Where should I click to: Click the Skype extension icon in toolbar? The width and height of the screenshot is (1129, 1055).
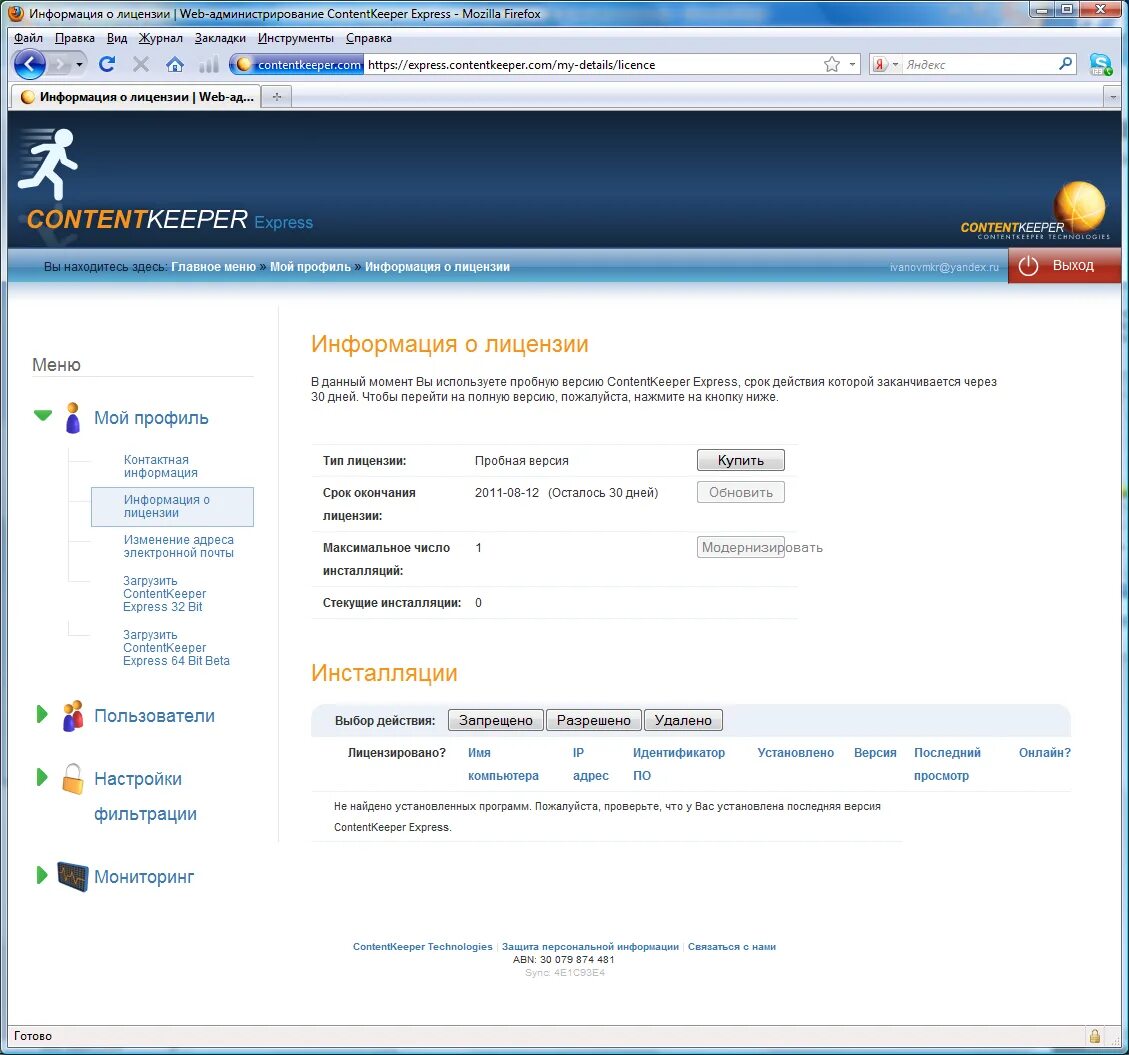coord(1100,65)
